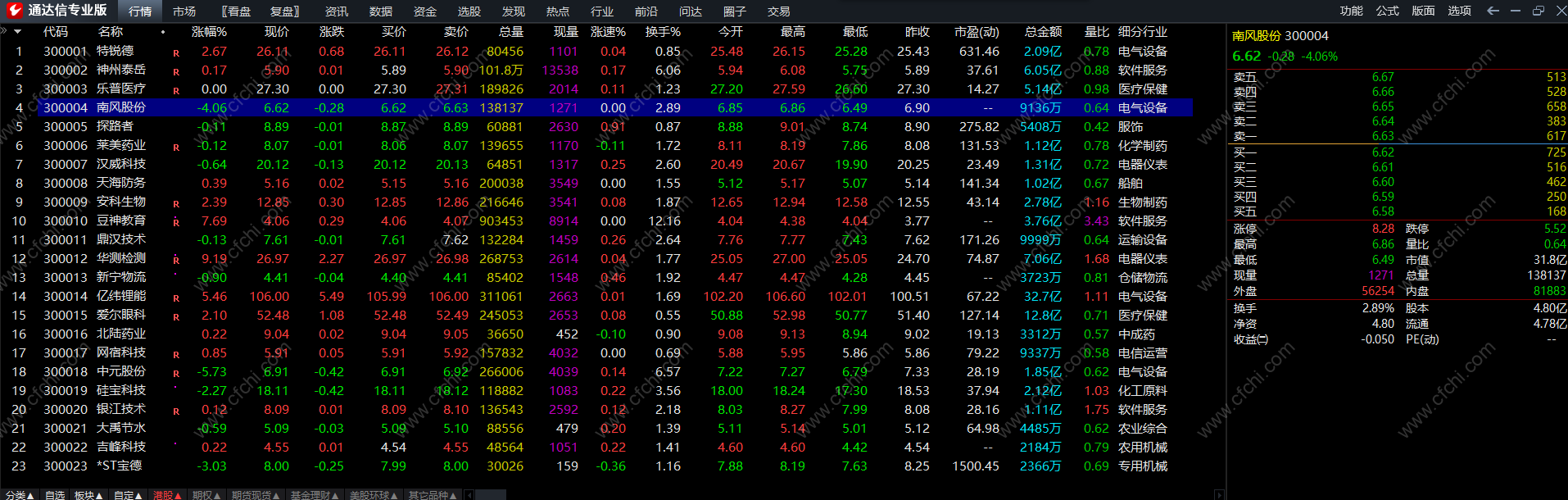The width and height of the screenshot is (1568, 500).
Task: Open the 问达 Q&A menu
Action: pyautogui.click(x=691, y=11)
